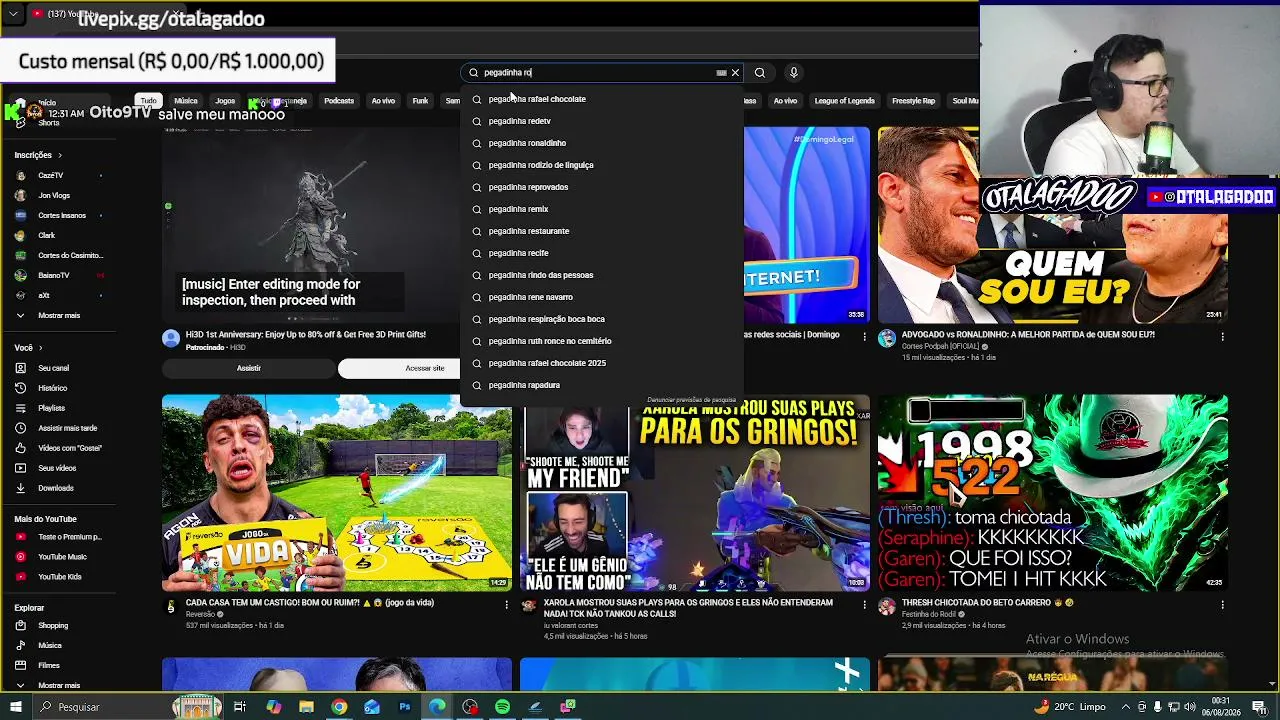Open 'Denunciar previsões de pesquisa' link
This screenshot has width=1280, height=720.
(x=691, y=400)
